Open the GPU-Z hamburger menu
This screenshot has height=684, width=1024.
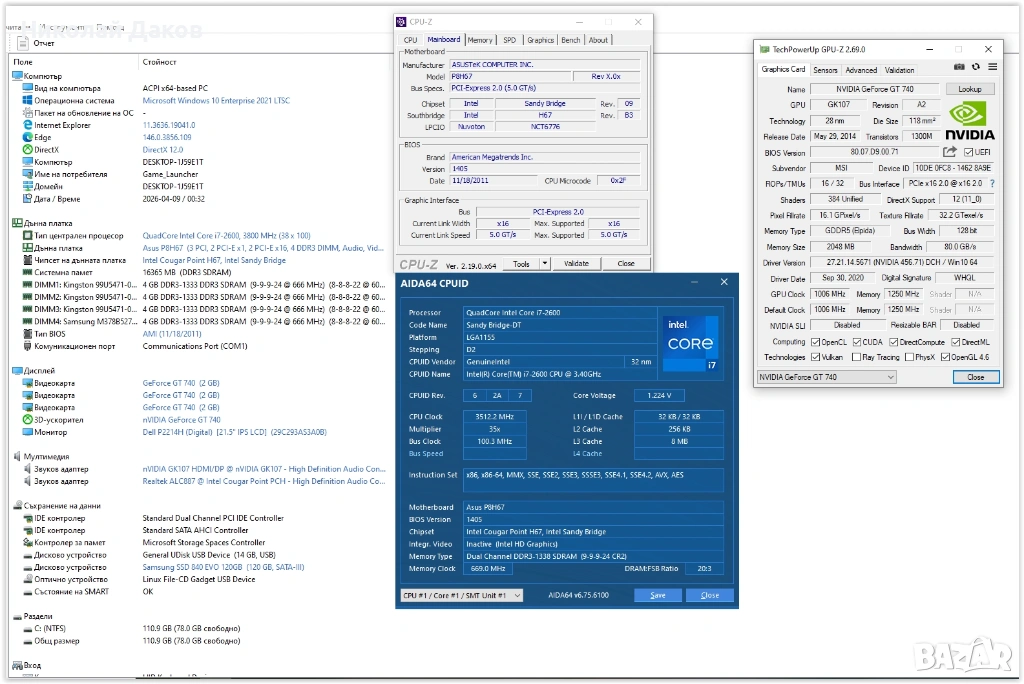tap(992, 67)
